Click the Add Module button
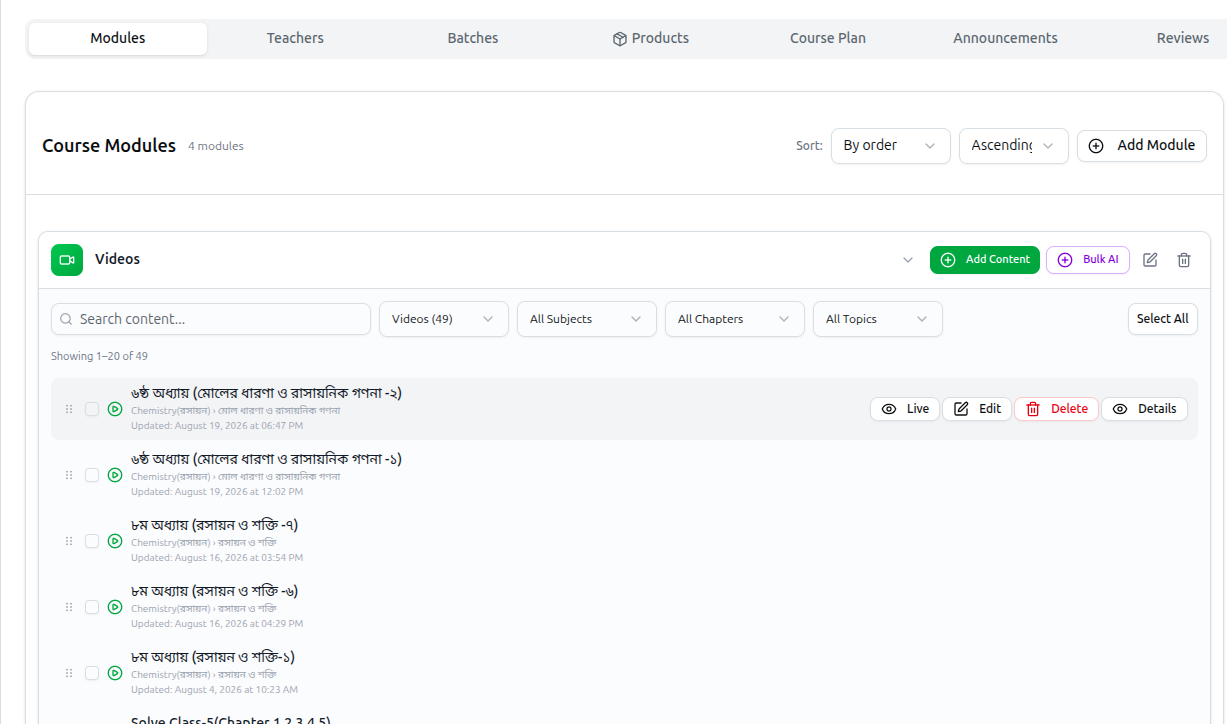The height and width of the screenshot is (724, 1227). coord(1142,146)
